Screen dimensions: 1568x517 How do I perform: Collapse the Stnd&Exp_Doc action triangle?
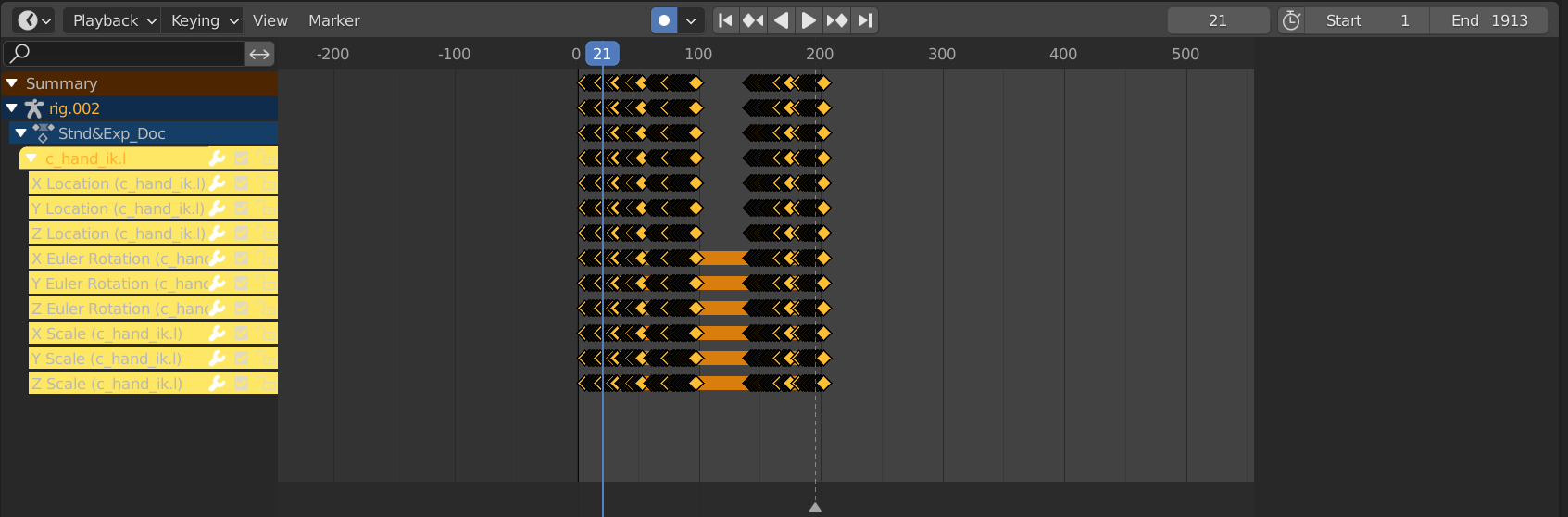[x=21, y=133]
